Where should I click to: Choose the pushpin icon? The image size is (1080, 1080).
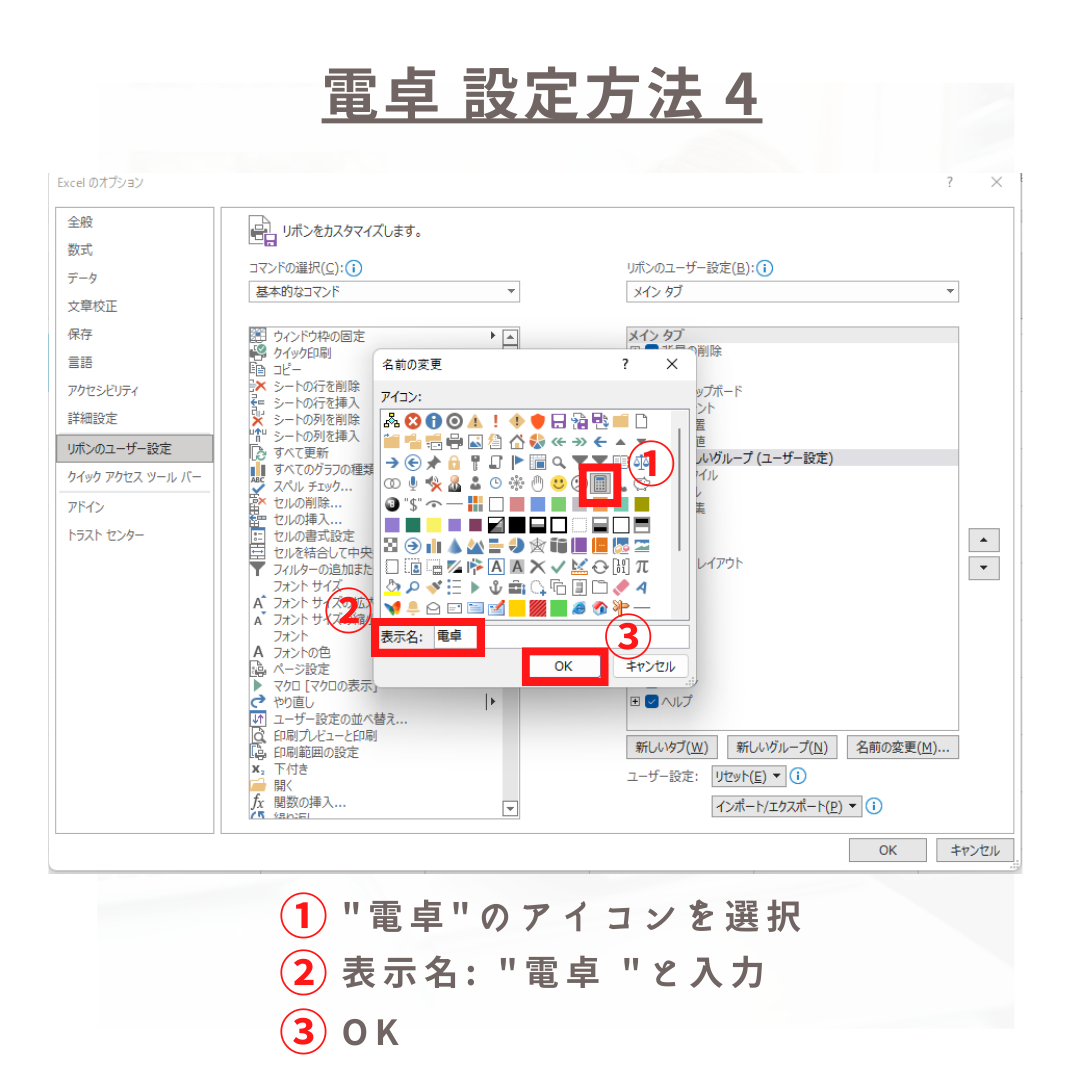[433, 463]
